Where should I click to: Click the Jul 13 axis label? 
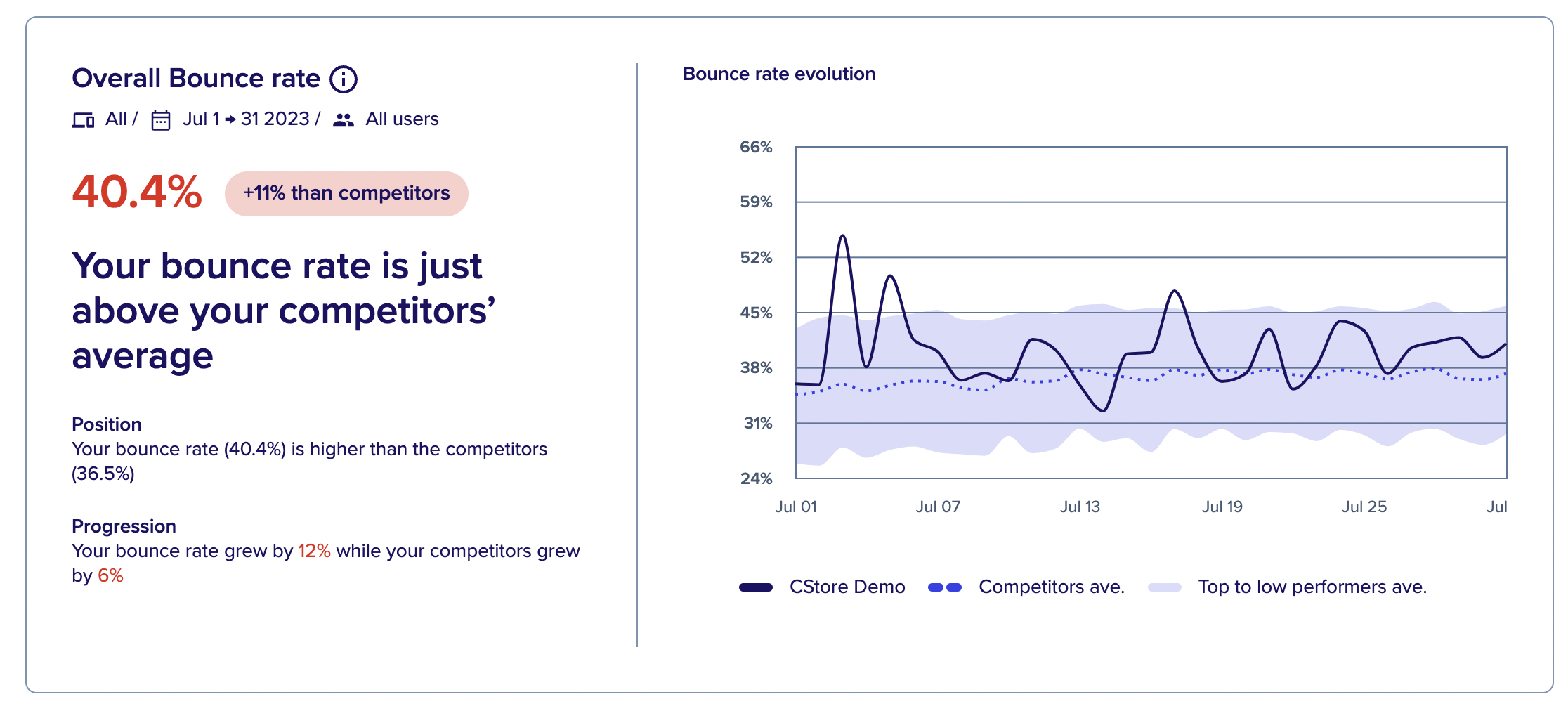pos(1080,507)
